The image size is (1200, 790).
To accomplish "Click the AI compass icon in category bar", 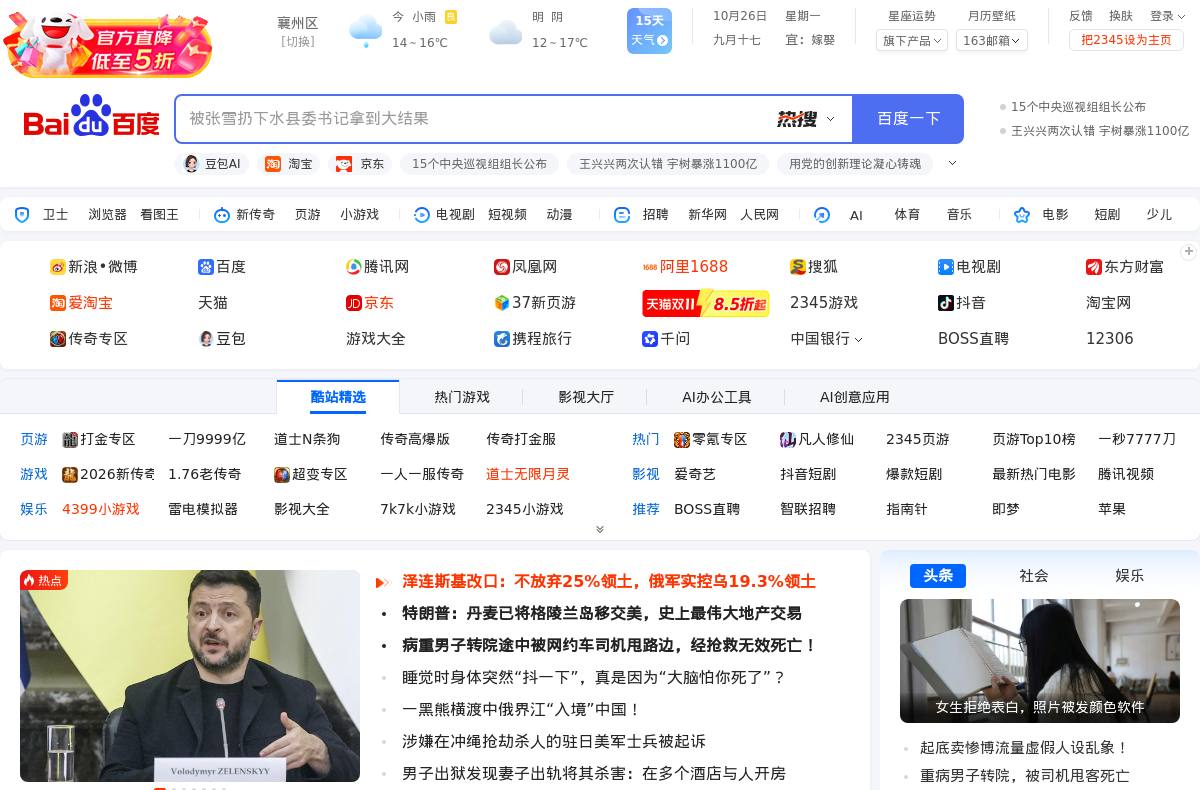I will point(822,215).
